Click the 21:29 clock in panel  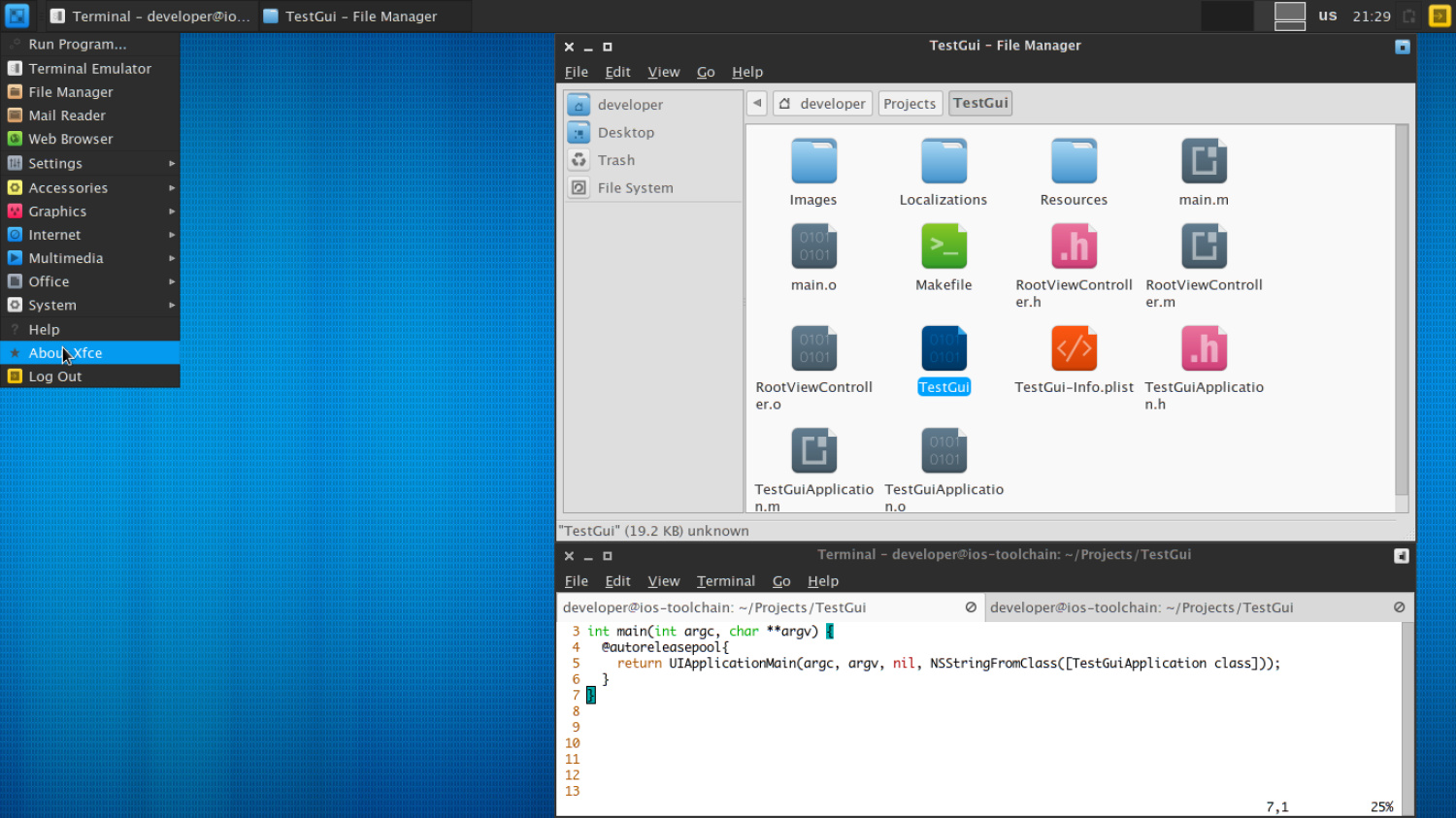click(1372, 16)
